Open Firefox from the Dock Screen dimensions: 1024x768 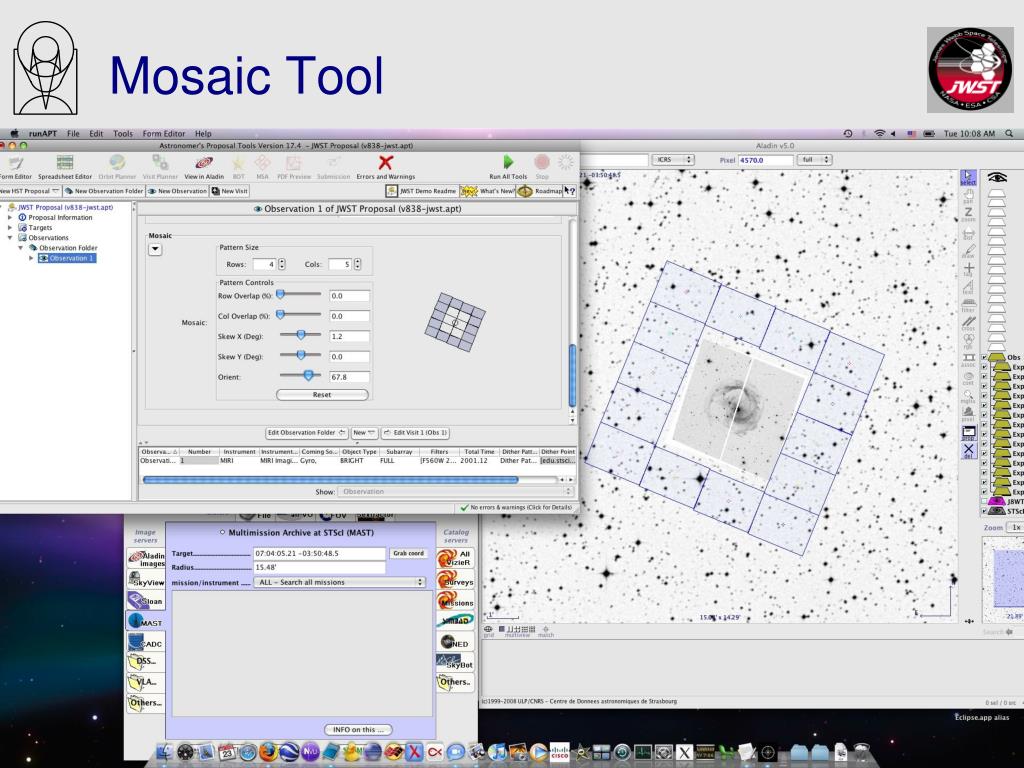pos(268,752)
